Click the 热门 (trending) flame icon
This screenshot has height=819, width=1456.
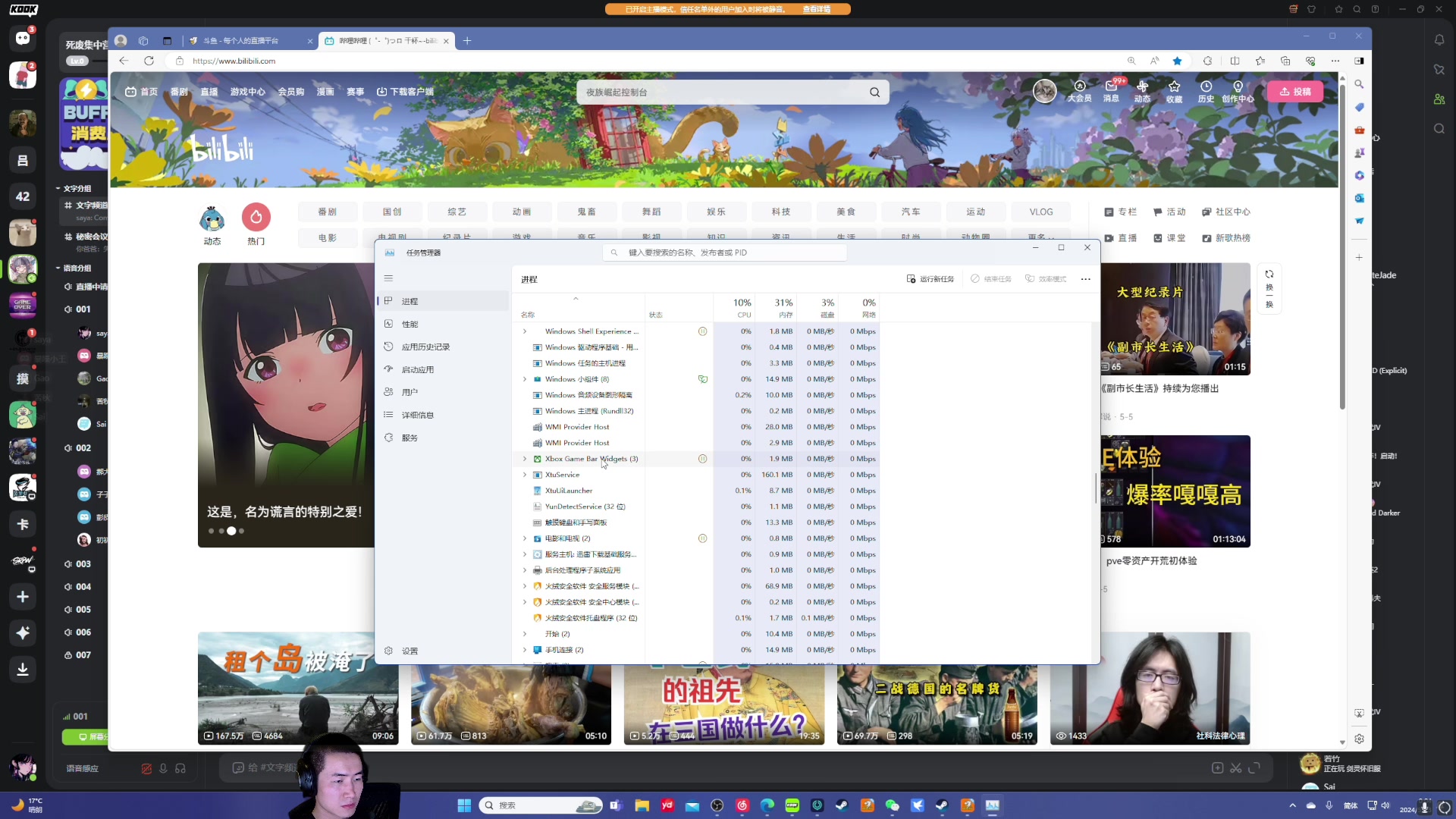pyautogui.click(x=256, y=218)
